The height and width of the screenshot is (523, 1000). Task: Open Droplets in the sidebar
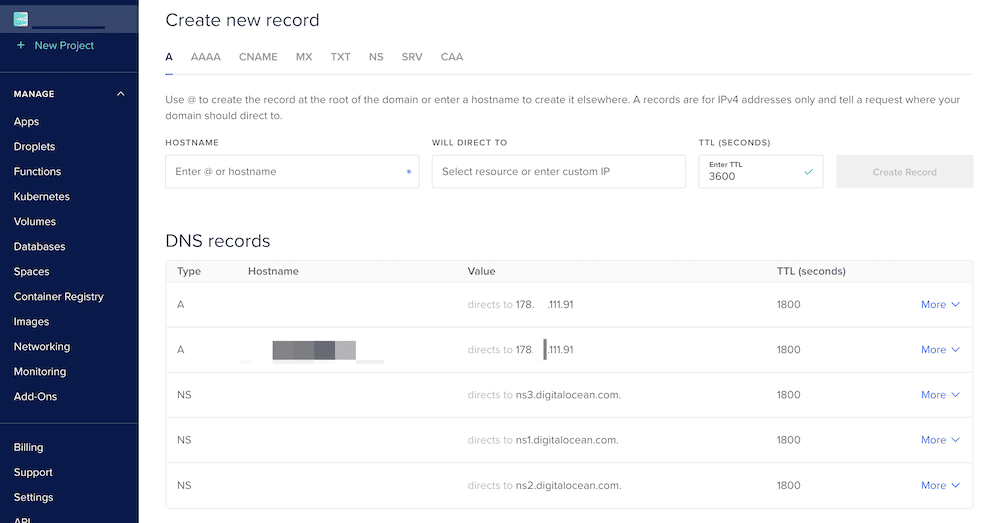tap(34, 146)
